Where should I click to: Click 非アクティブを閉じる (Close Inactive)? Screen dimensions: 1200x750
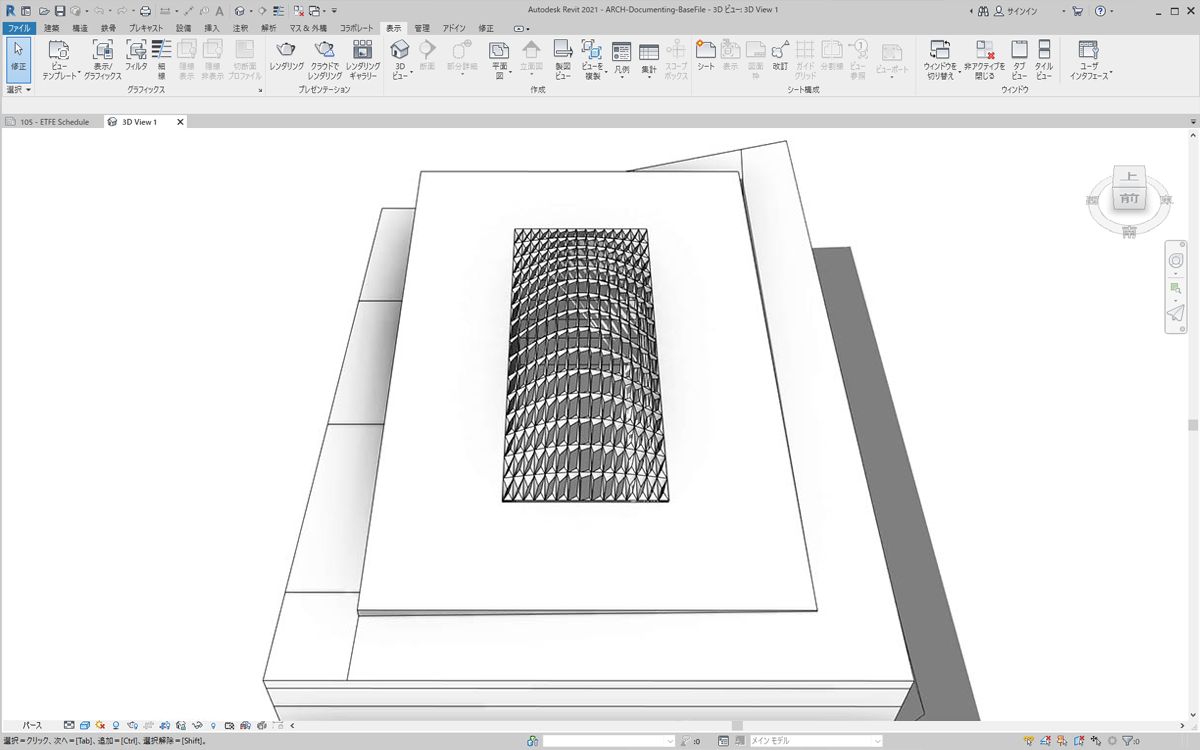coord(985,60)
